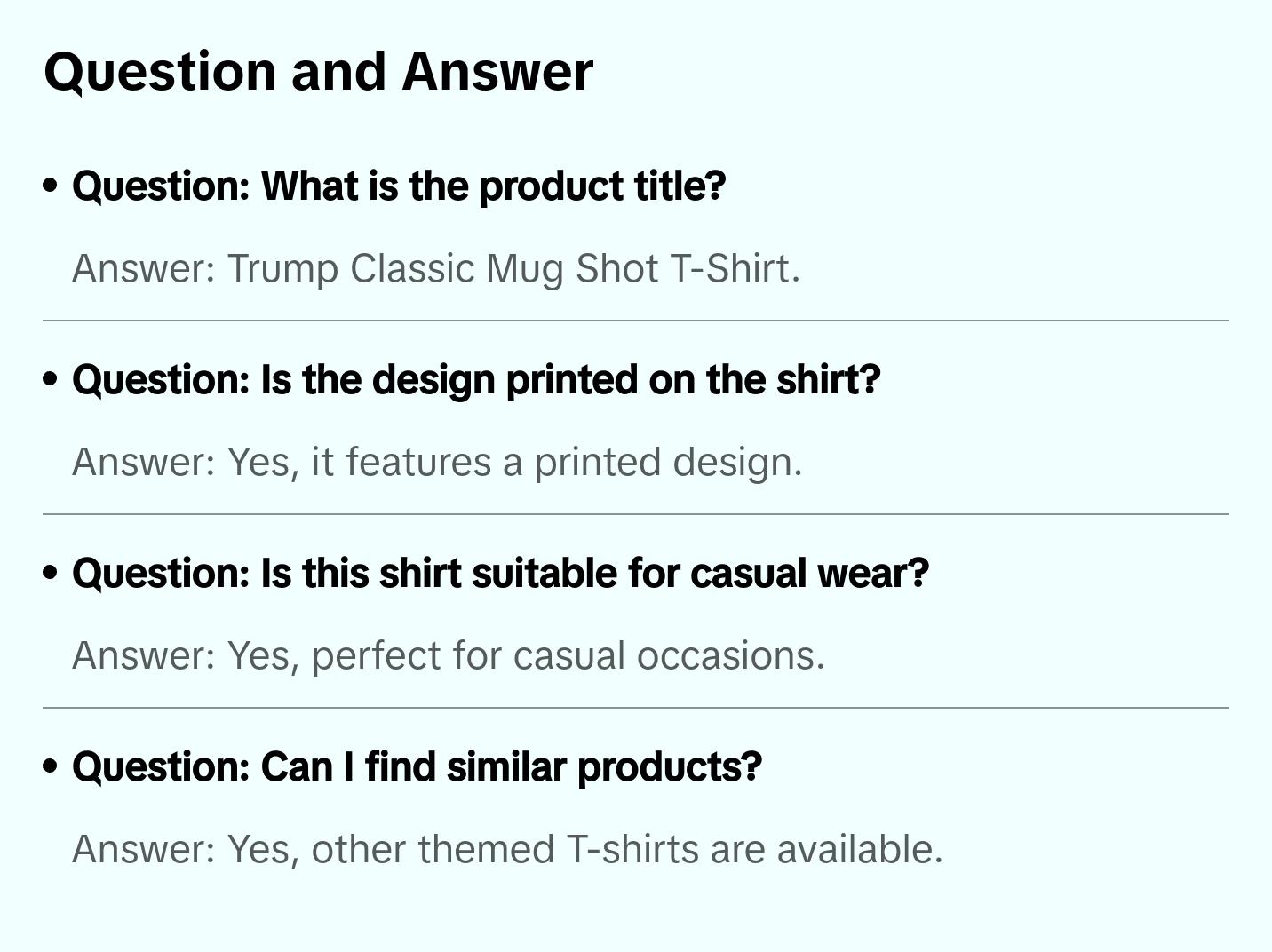Click the Trump Classic Mug Shot T-Shirt answer
The width and height of the screenshot is (1272, 952).
tap(436, 268)
